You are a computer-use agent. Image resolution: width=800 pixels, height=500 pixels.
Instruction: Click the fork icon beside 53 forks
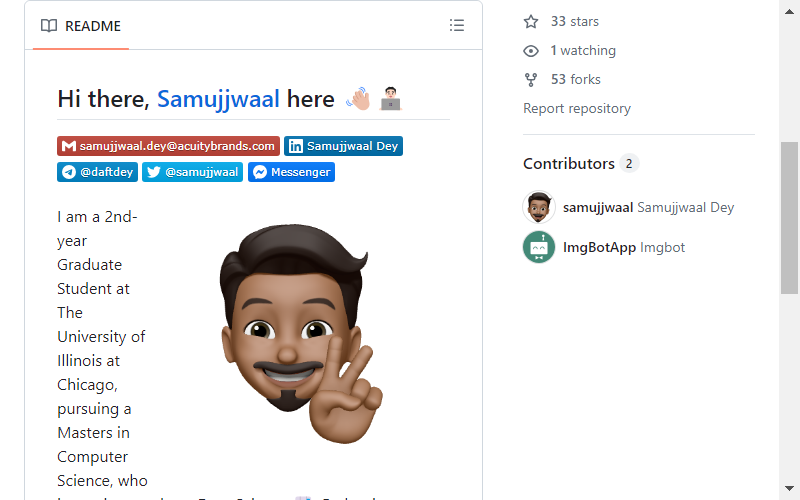click(531, 80)
